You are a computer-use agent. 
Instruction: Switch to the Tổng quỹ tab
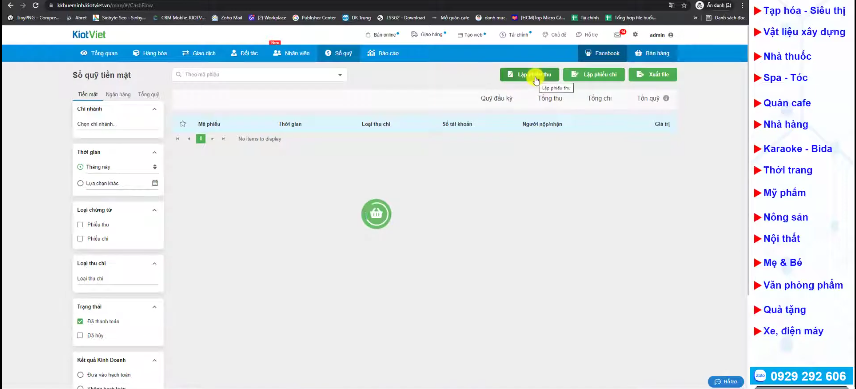(x=148, y=94)
